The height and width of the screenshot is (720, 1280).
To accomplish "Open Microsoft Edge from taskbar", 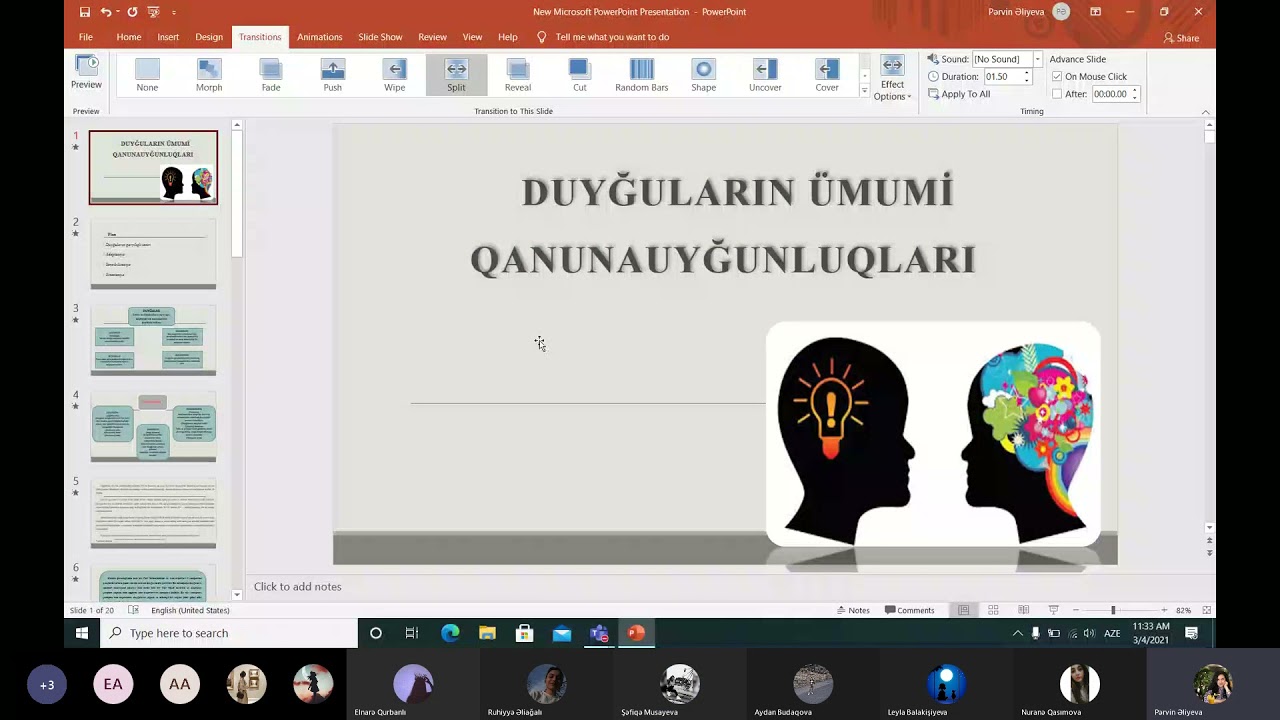I will click(450, 633).
